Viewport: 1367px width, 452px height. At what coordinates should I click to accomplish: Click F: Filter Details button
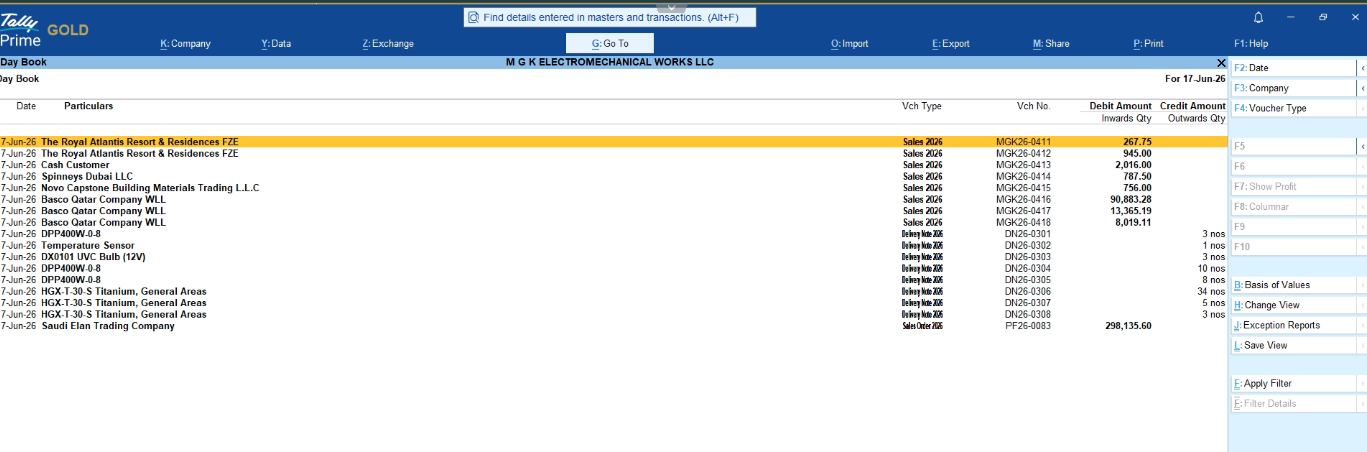pyautogui.click(x=1292, y=403)
